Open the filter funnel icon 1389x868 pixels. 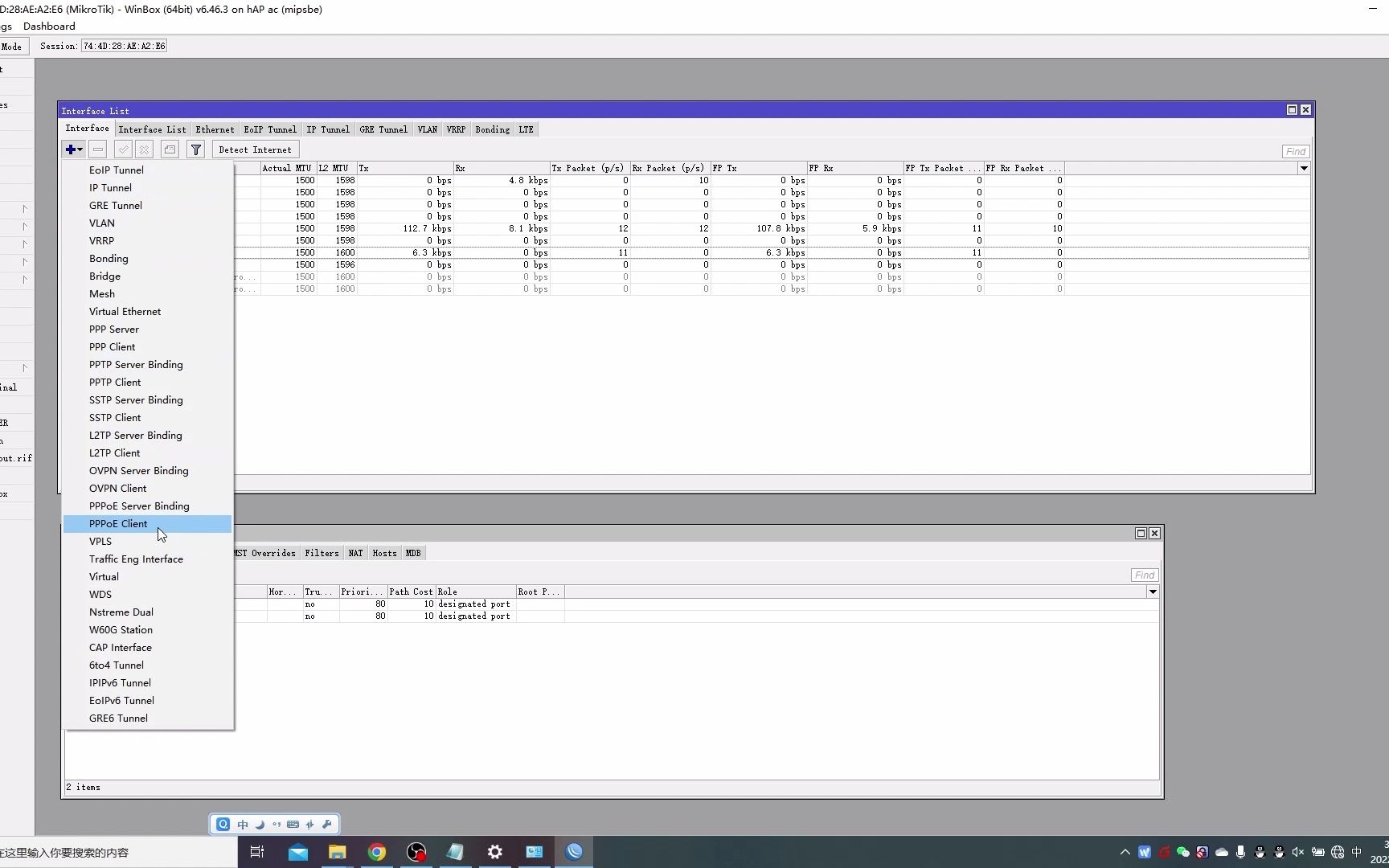point(195,149)
